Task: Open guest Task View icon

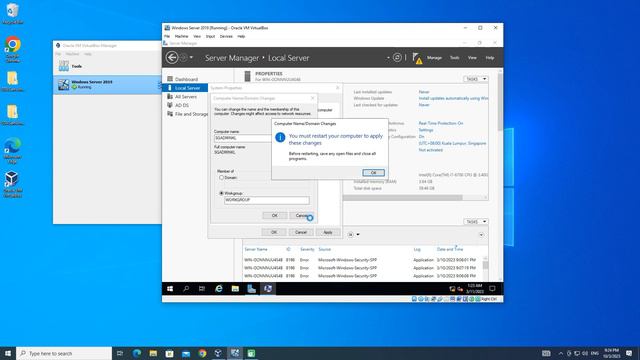Action: tap(202, 289)
